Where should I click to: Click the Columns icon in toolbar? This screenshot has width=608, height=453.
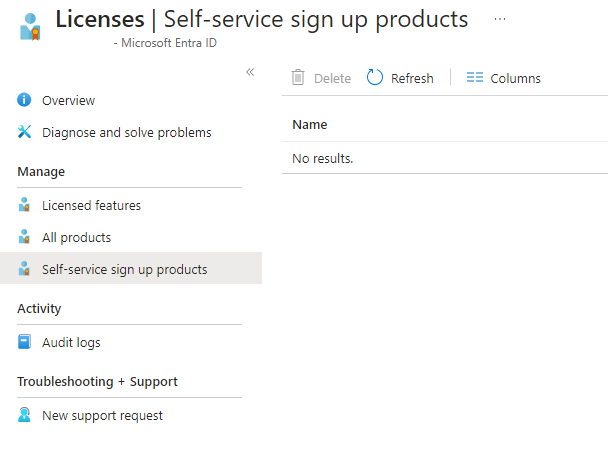pos(475,78)
